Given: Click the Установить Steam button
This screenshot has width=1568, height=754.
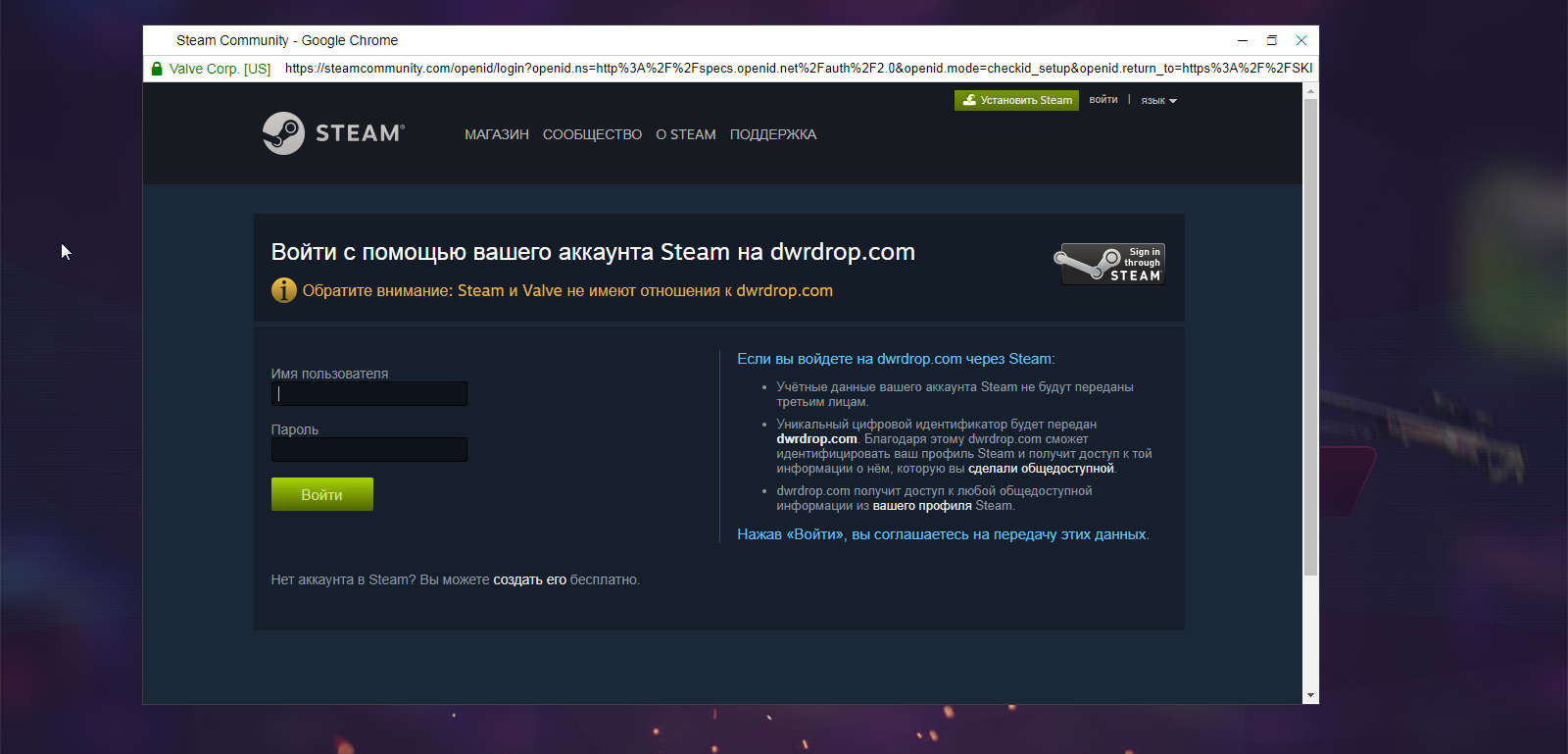Looking at the screenshot, I should coord(1016,100).
